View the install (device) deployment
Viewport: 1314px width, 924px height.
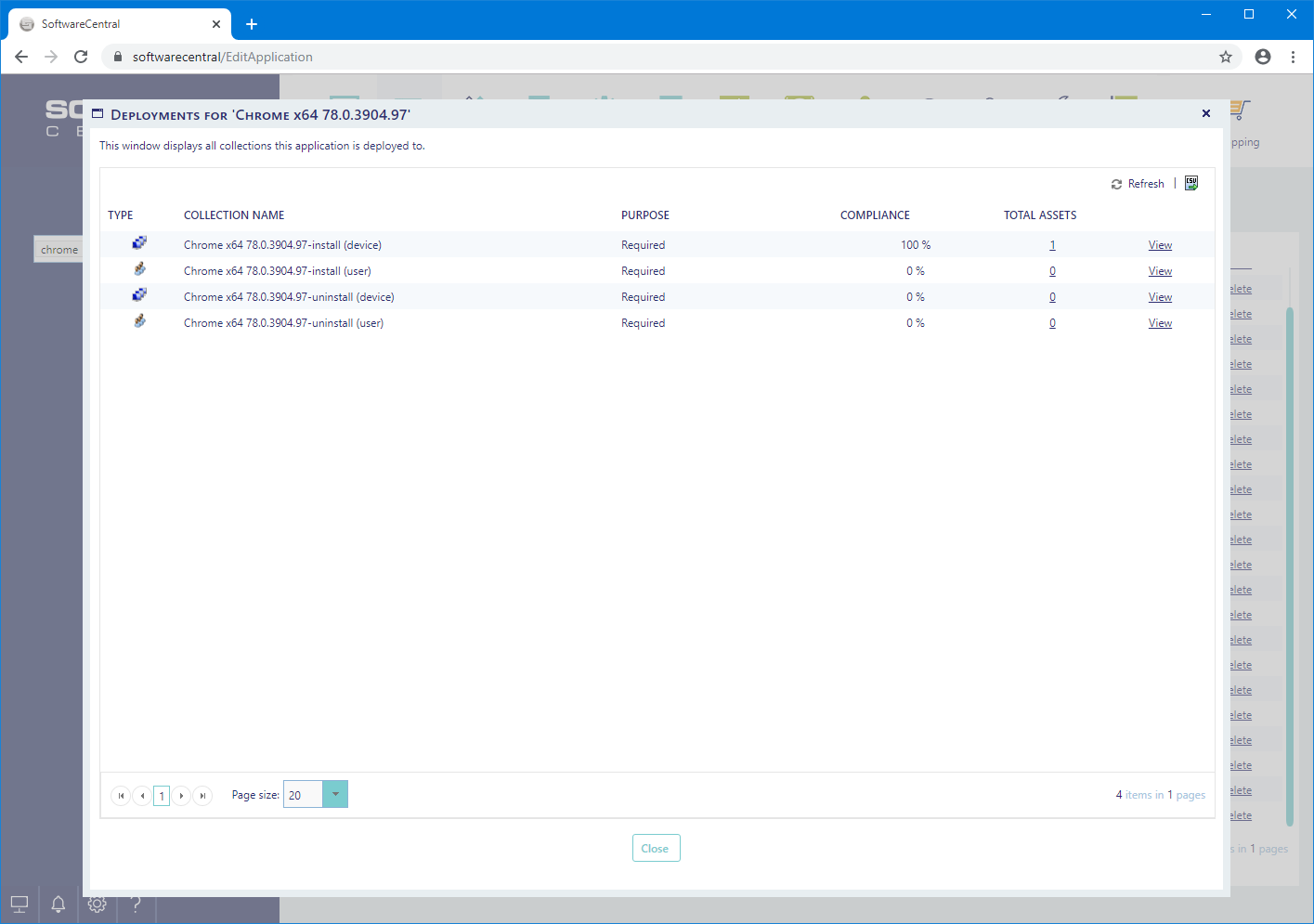[1160, 245]
